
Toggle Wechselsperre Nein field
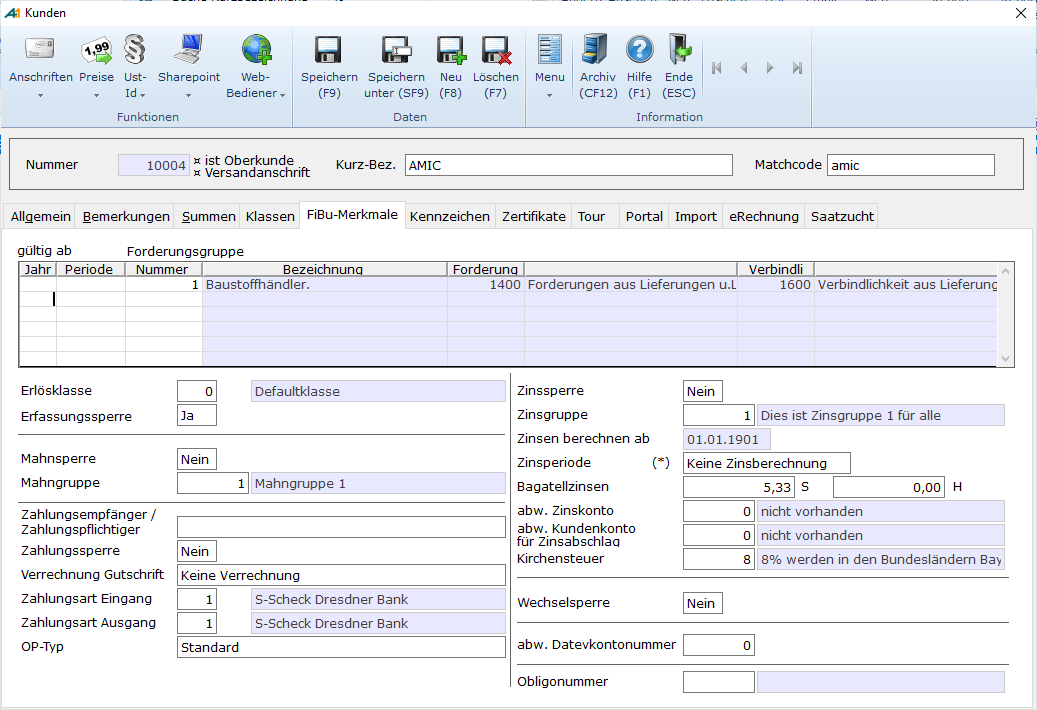point(702,604)
